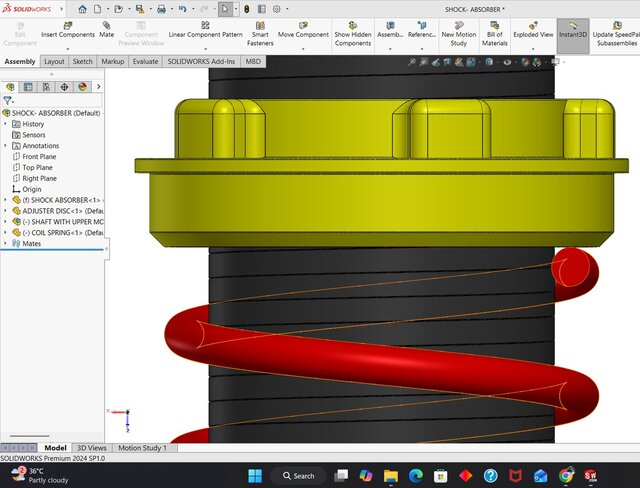Switch to the Layout ribbon tab

[54, 62]
